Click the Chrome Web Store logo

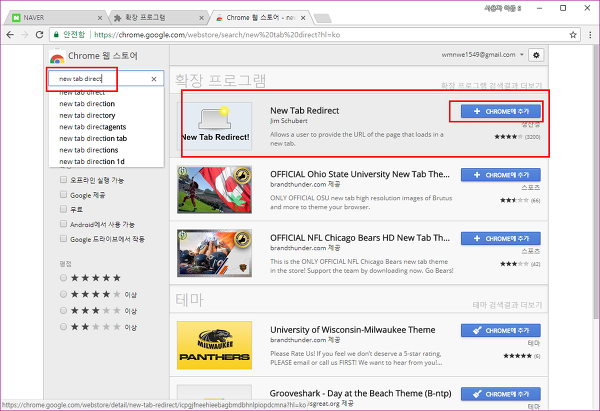click(x=57, y=57)
